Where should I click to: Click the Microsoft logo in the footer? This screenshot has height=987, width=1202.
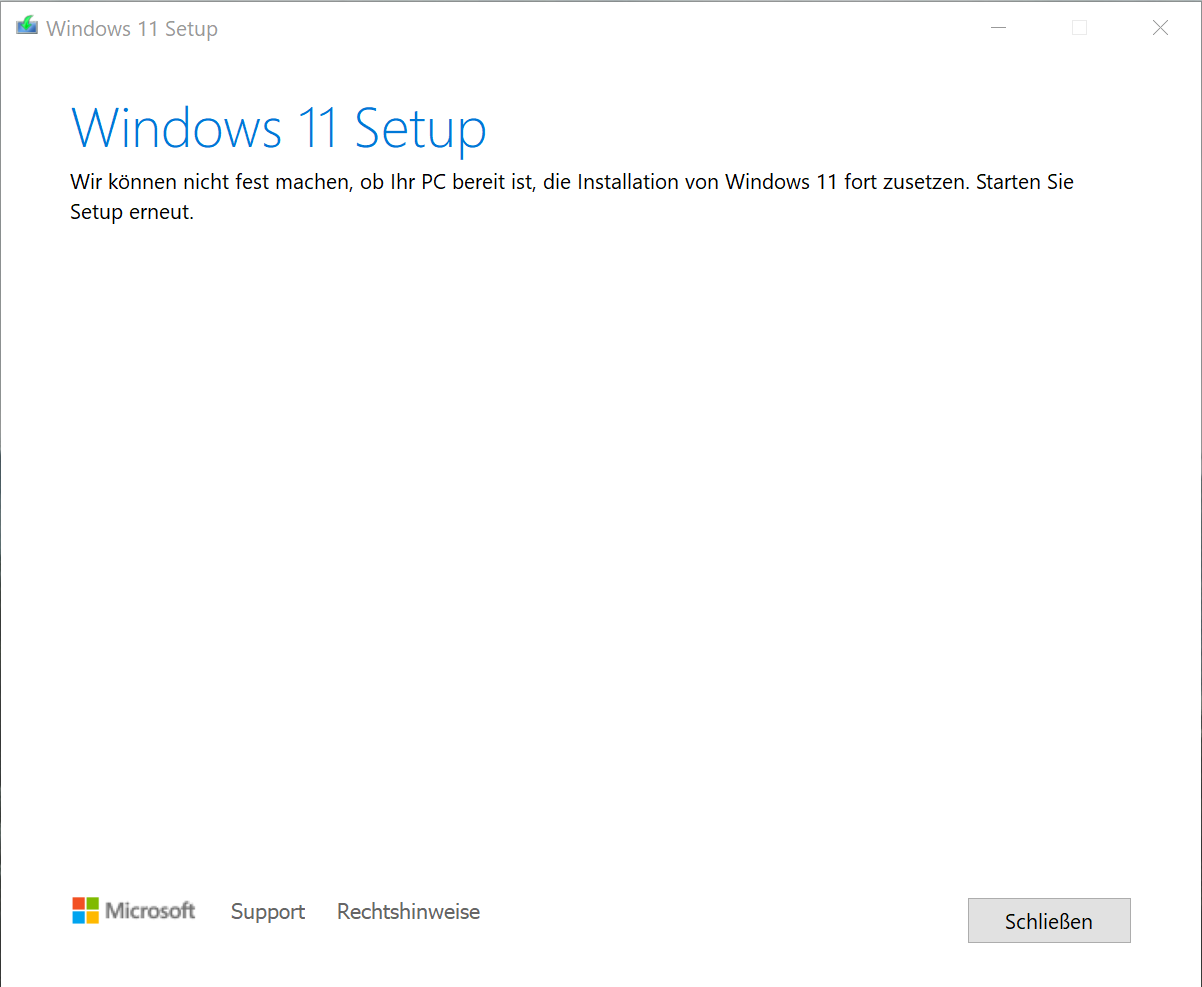[x=134, y=911]
